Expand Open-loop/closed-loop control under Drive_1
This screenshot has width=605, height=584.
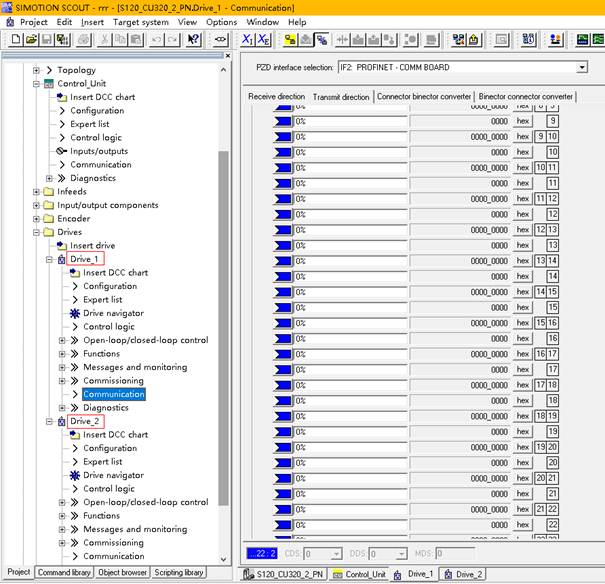[x=61, y=340]
